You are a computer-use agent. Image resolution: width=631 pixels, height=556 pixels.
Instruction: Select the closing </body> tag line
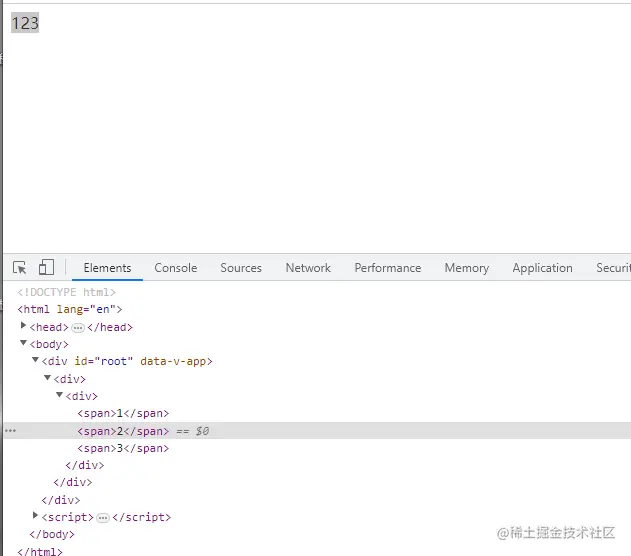pos(52,534)
